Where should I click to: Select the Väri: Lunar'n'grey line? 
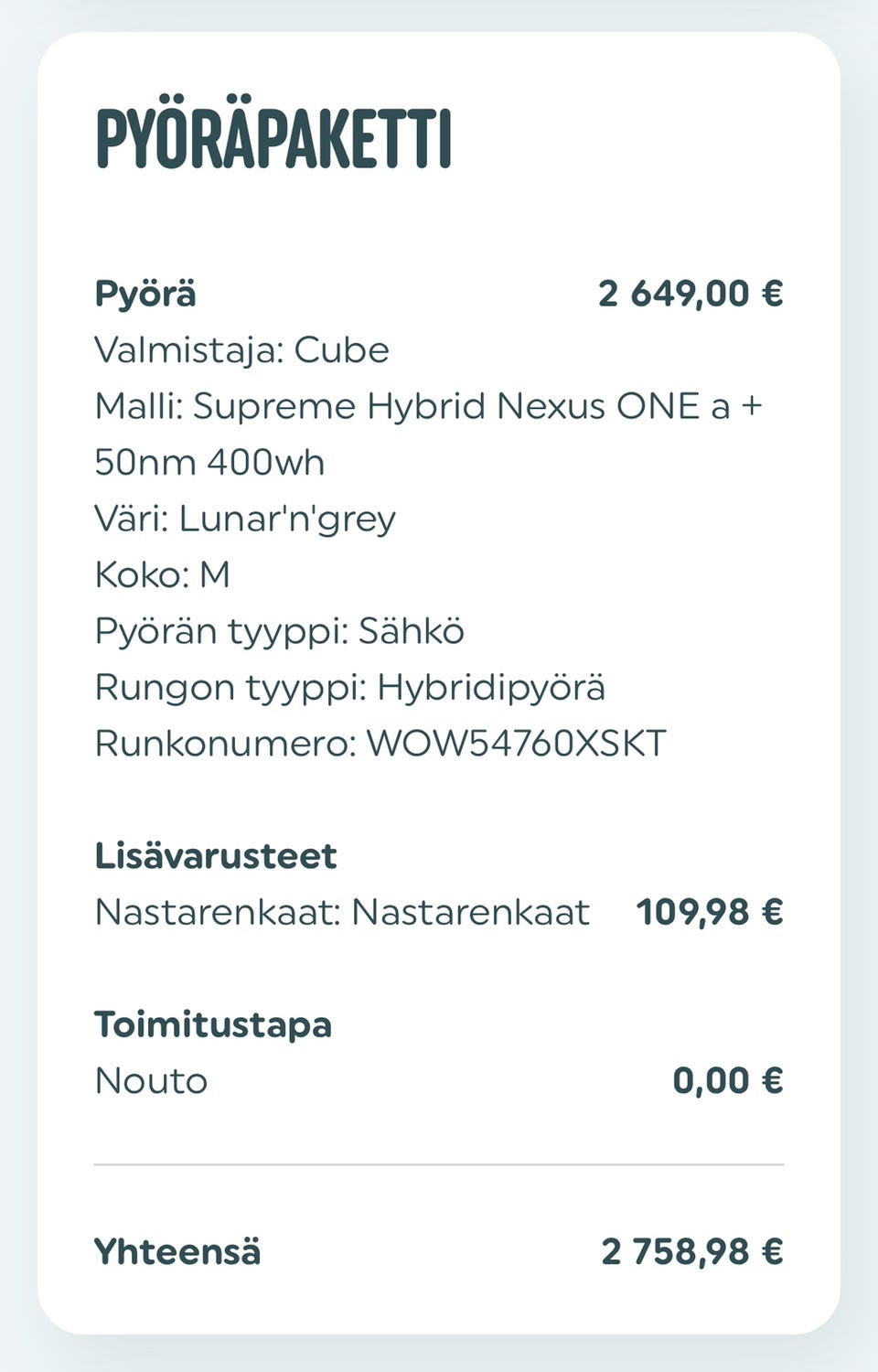245,519
